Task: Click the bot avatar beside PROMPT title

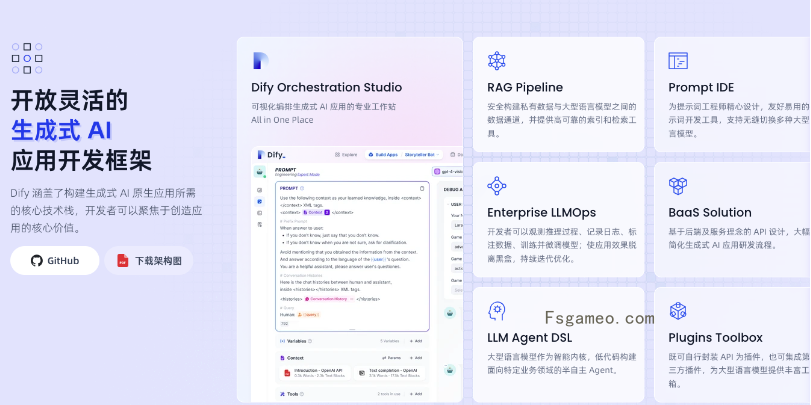Action: [260, 172]
